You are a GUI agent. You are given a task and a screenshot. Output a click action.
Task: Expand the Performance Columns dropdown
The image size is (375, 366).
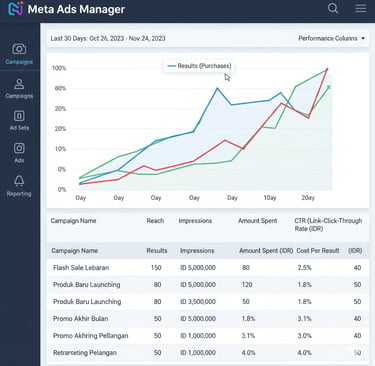(x=331, y=38)
